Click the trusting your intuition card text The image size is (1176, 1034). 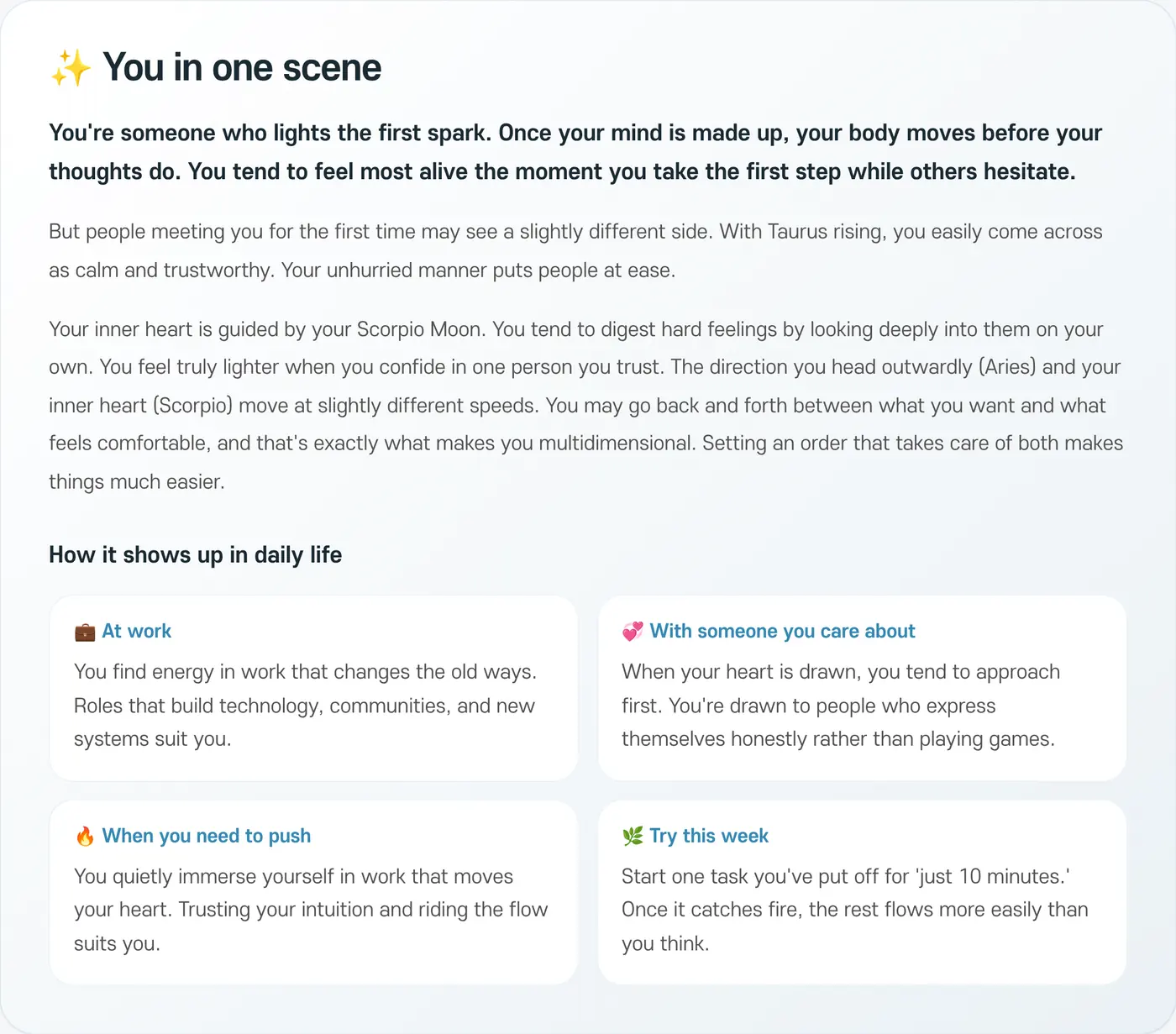click(x=311, y=911)
